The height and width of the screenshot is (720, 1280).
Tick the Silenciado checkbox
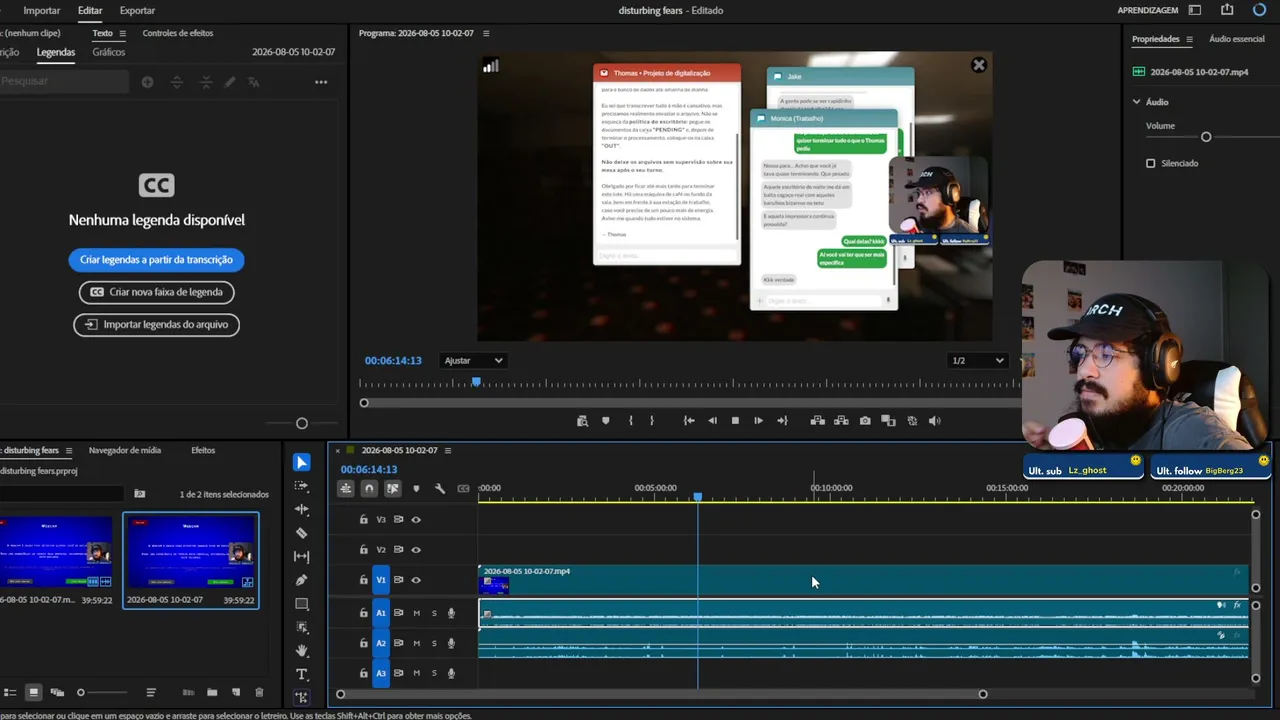[x=1150, y=163]
